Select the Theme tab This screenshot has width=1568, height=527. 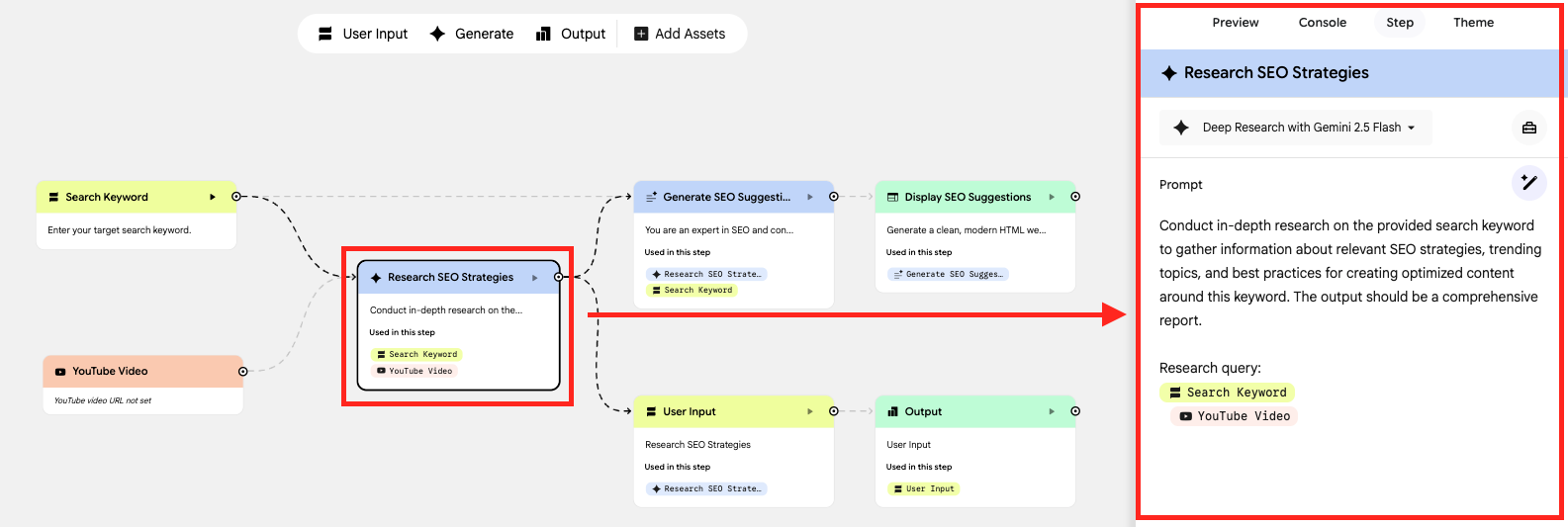click(x=1473, y=23)
